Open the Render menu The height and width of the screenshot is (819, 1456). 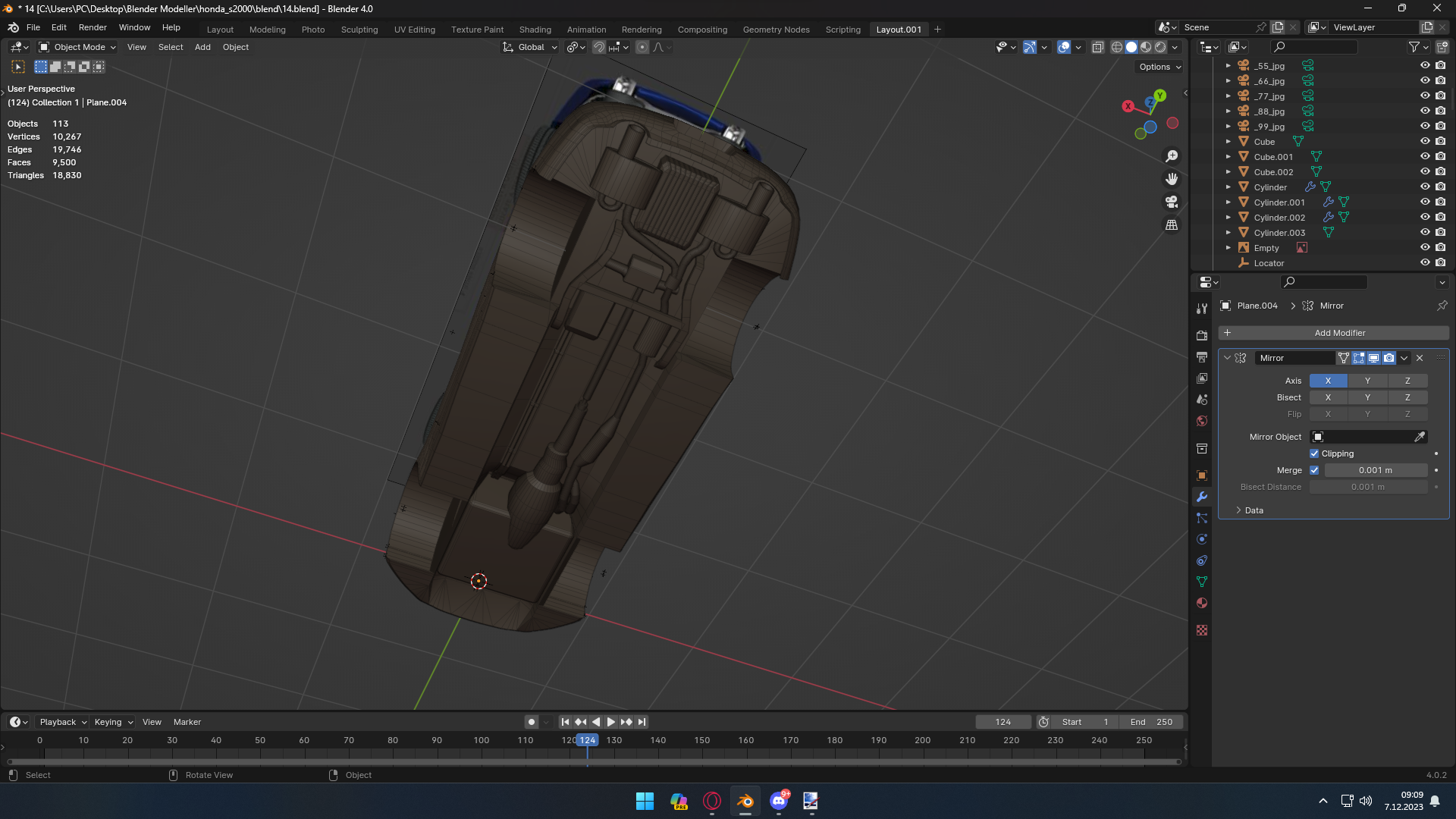pos(93,27)
